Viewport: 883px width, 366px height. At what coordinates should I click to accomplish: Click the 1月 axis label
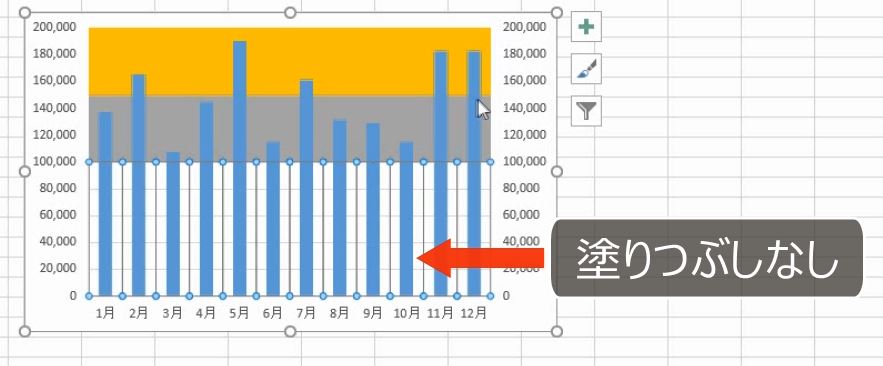105,314
